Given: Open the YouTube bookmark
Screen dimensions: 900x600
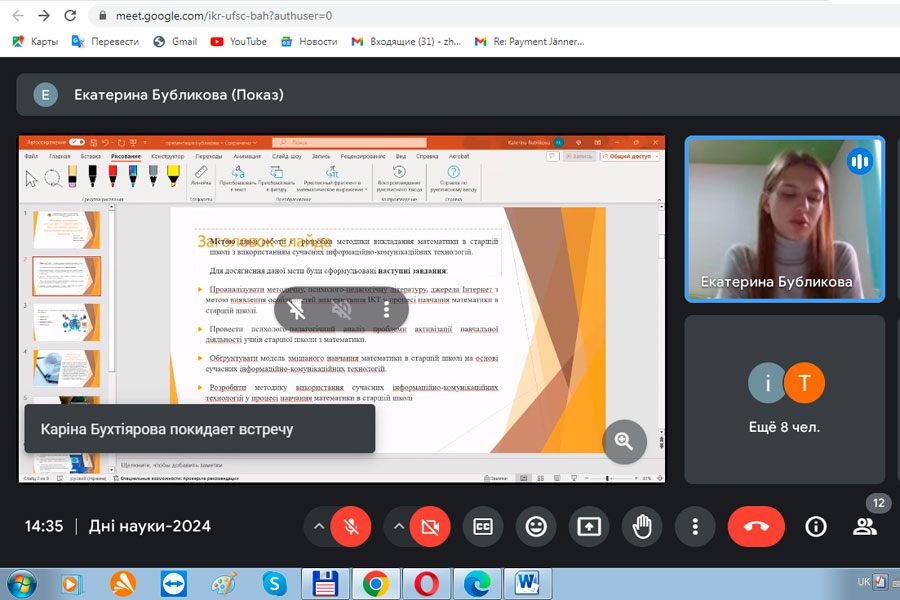Looking at the screenshot, I should 238,42.
